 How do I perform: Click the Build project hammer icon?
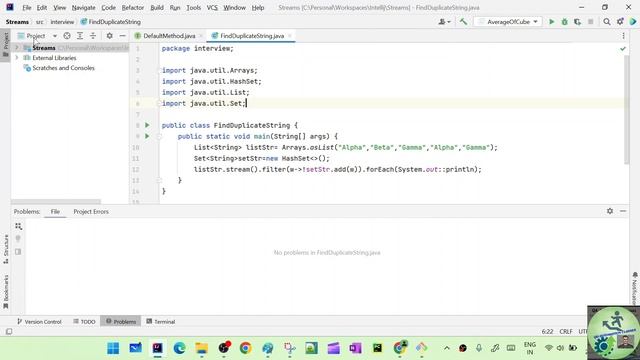click(x=463, y=22)
